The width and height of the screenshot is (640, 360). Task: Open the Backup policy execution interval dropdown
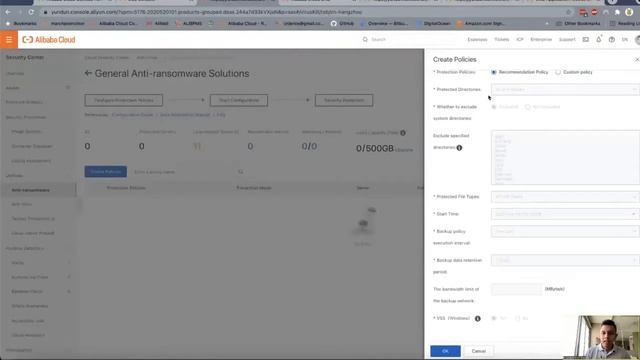pos(565,231)
